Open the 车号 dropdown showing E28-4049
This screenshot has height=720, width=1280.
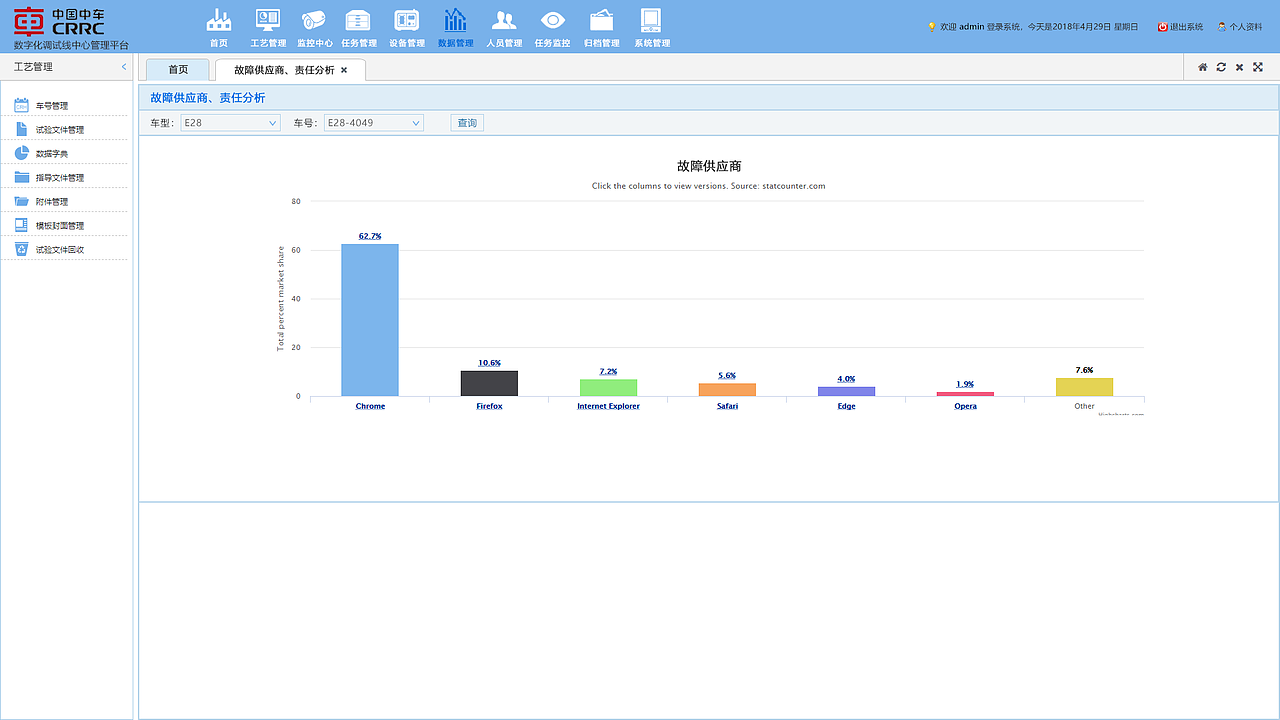point(374,123)
